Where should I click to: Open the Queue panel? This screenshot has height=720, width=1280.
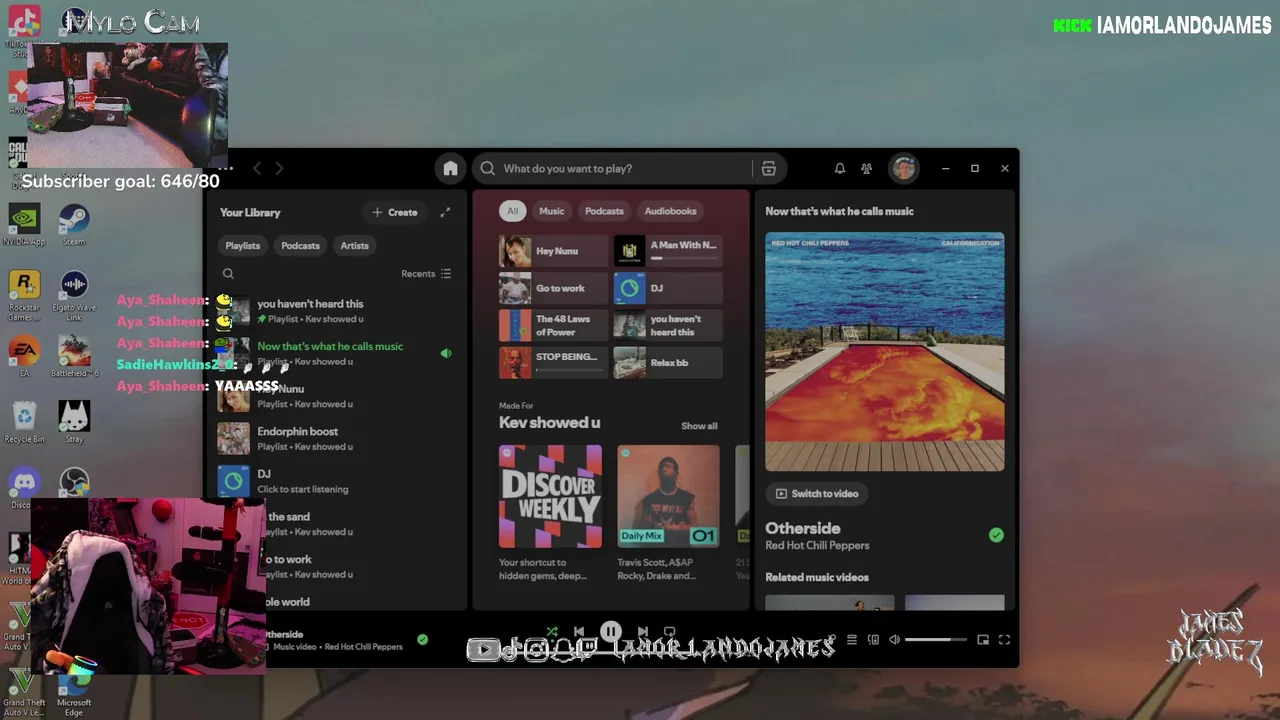pyautogui.click(x=852, y=640)
